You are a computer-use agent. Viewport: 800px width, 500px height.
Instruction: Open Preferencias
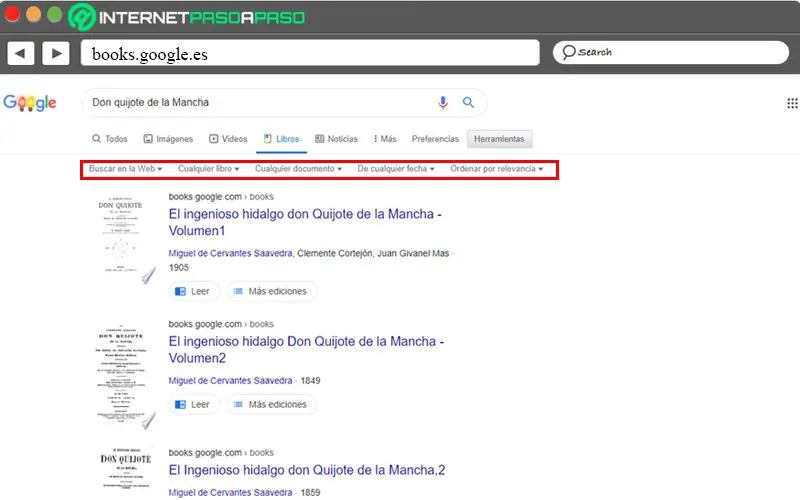pyautogui.click(x=435, y=139)
